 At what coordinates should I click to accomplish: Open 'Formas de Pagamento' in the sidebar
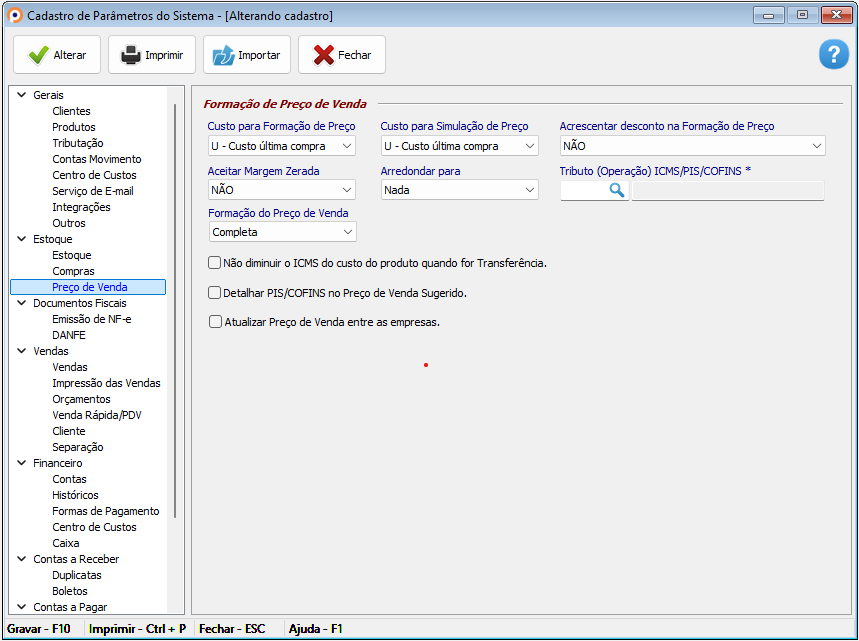click(x=105, y=511)
